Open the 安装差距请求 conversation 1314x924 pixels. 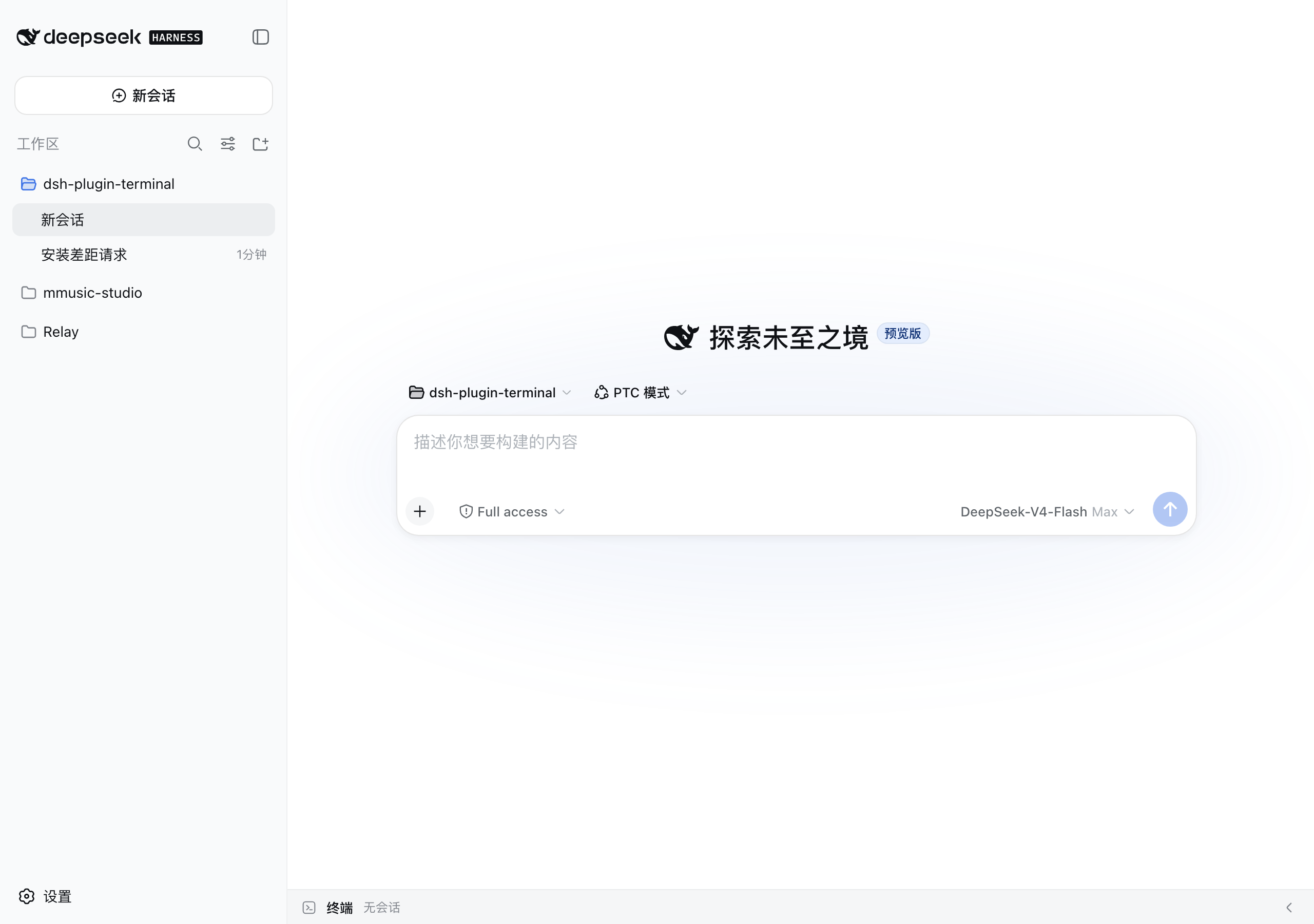[144, 255]
